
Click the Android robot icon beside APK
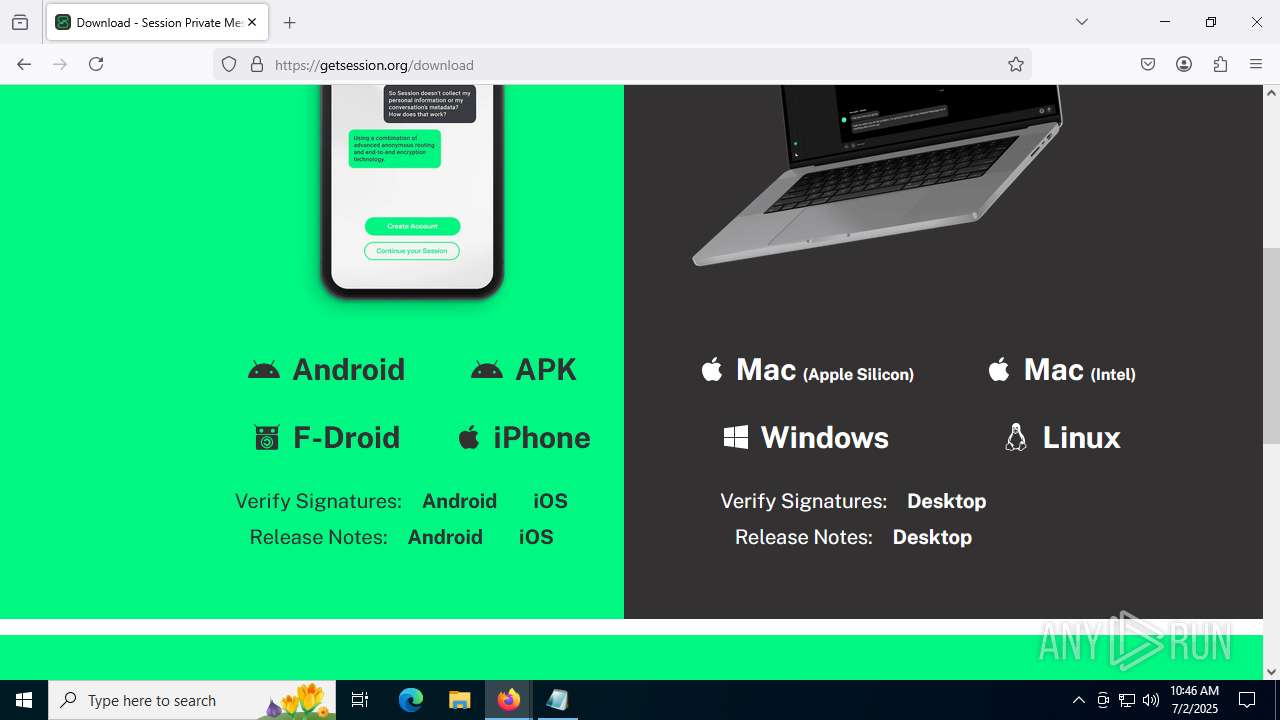click(x=487, y=370)
